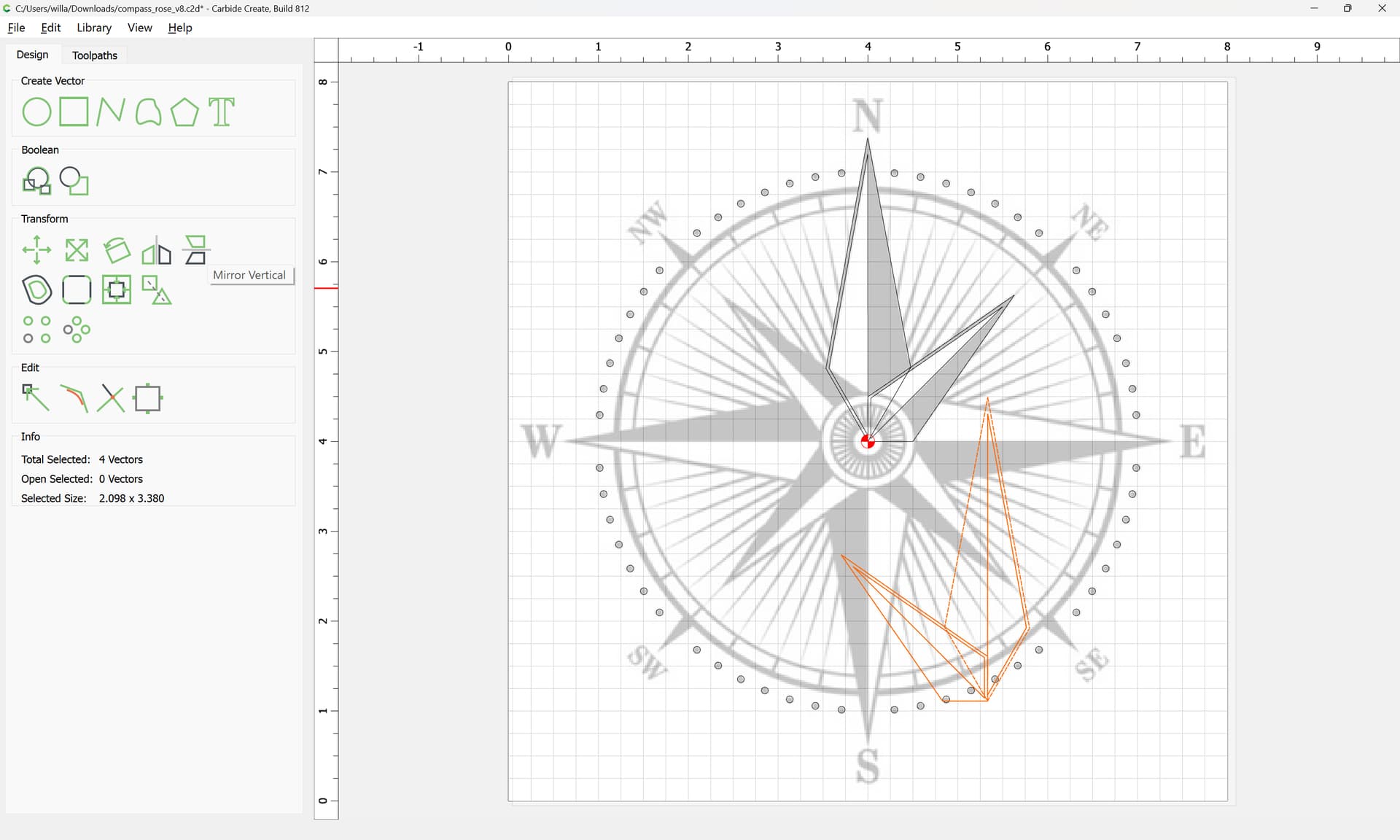This screenshot has width=1400, height=840.
Task: Activate Node Edit mode
Action: coord(36,399)
